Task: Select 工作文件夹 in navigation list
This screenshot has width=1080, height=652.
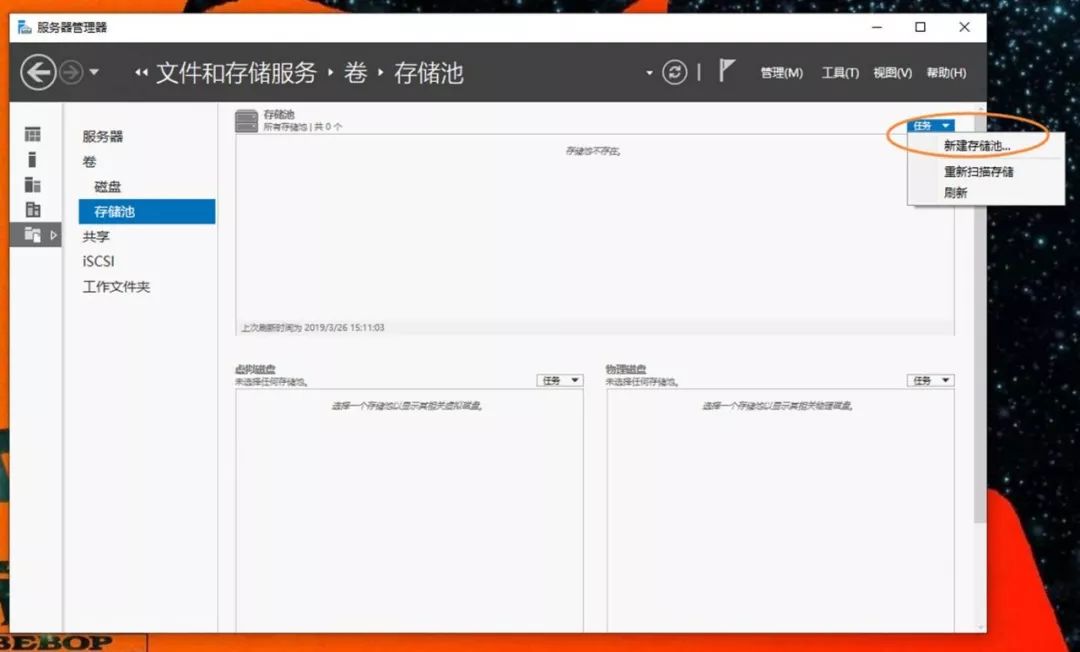Action: pos(116,286)
